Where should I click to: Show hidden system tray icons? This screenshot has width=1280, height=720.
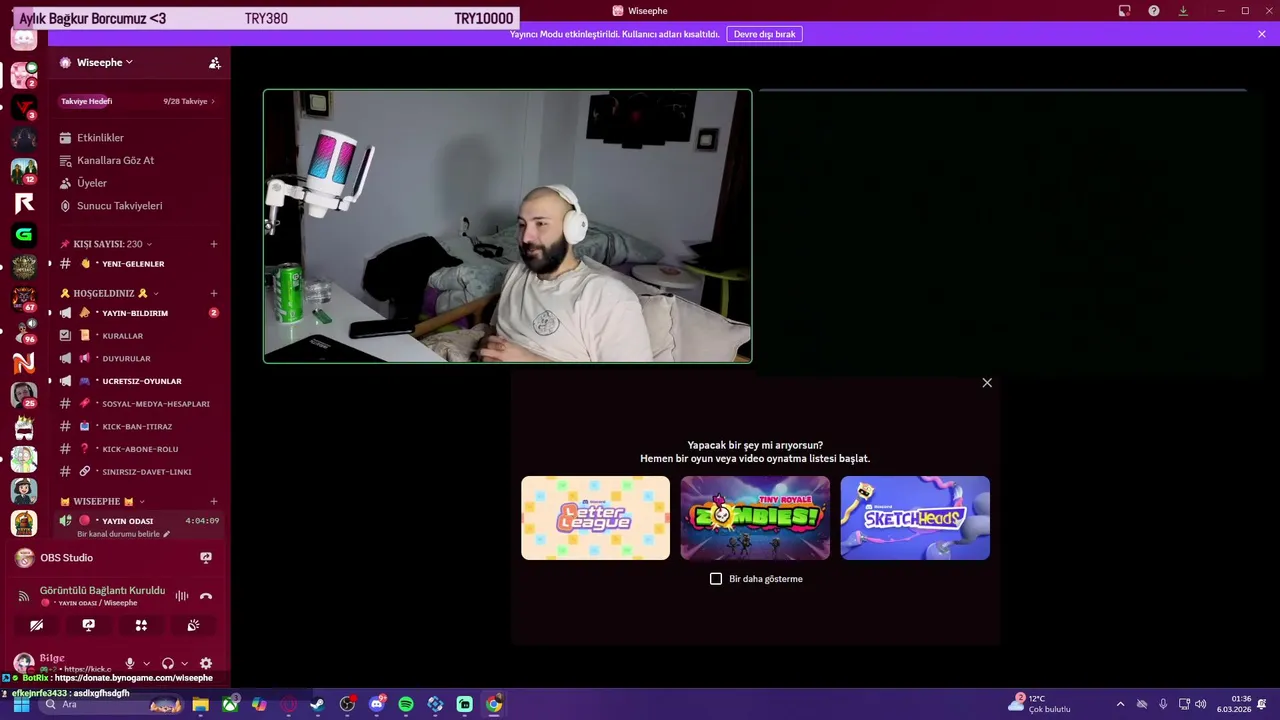1120,704
